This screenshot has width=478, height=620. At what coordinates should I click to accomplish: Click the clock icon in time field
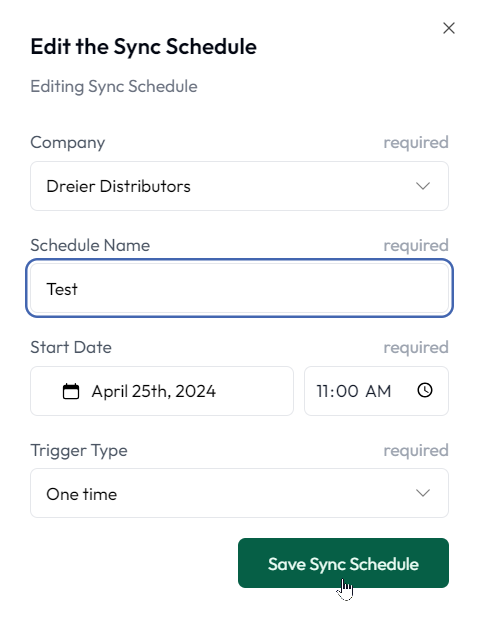(x=425, y=390)
